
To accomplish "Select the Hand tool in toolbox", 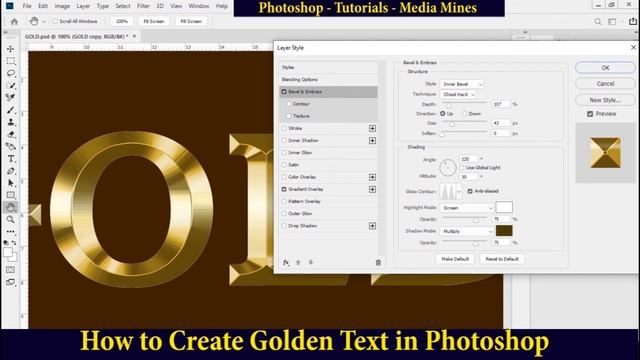I will [11, 207].
